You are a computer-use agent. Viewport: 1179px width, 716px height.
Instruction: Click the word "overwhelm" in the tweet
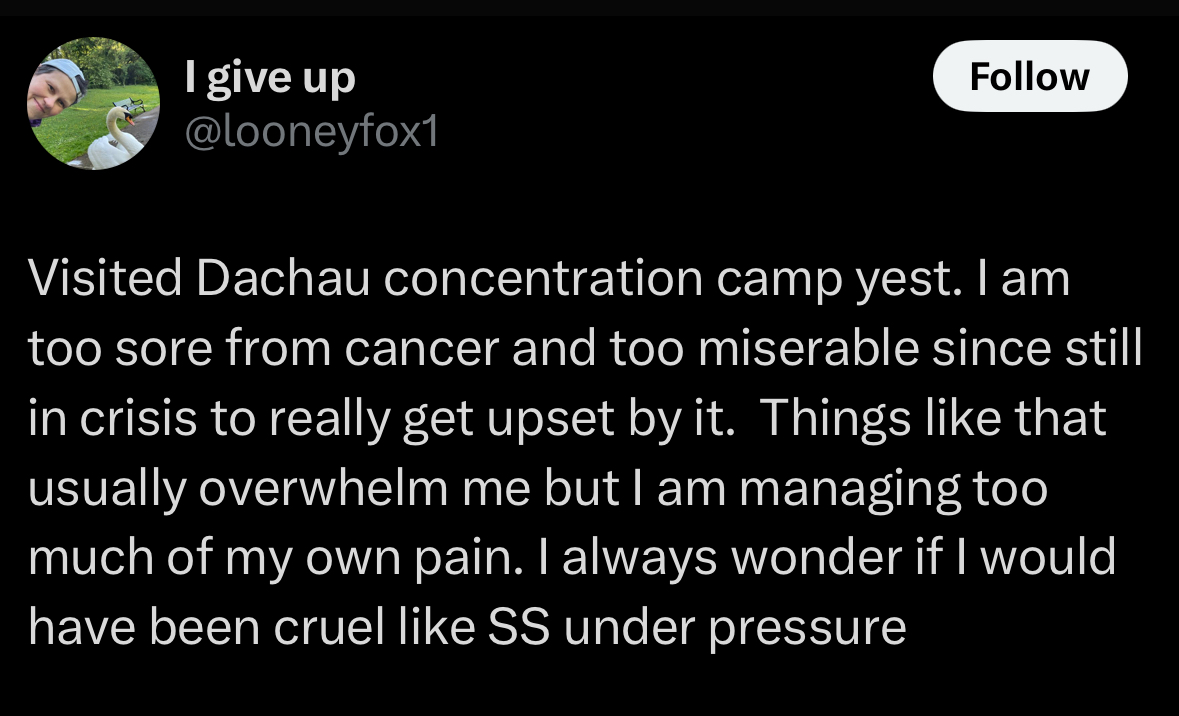pos(323,488)
